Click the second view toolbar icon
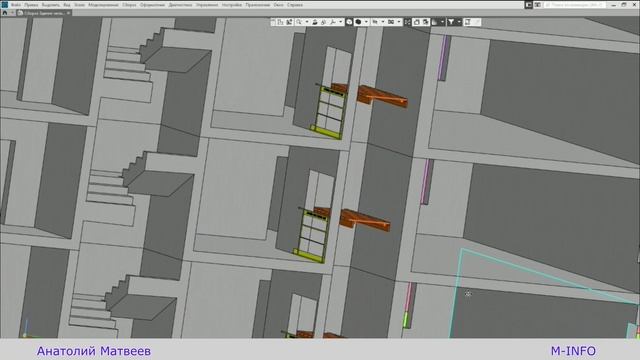The image size is (640, 360). click(280, 22)
